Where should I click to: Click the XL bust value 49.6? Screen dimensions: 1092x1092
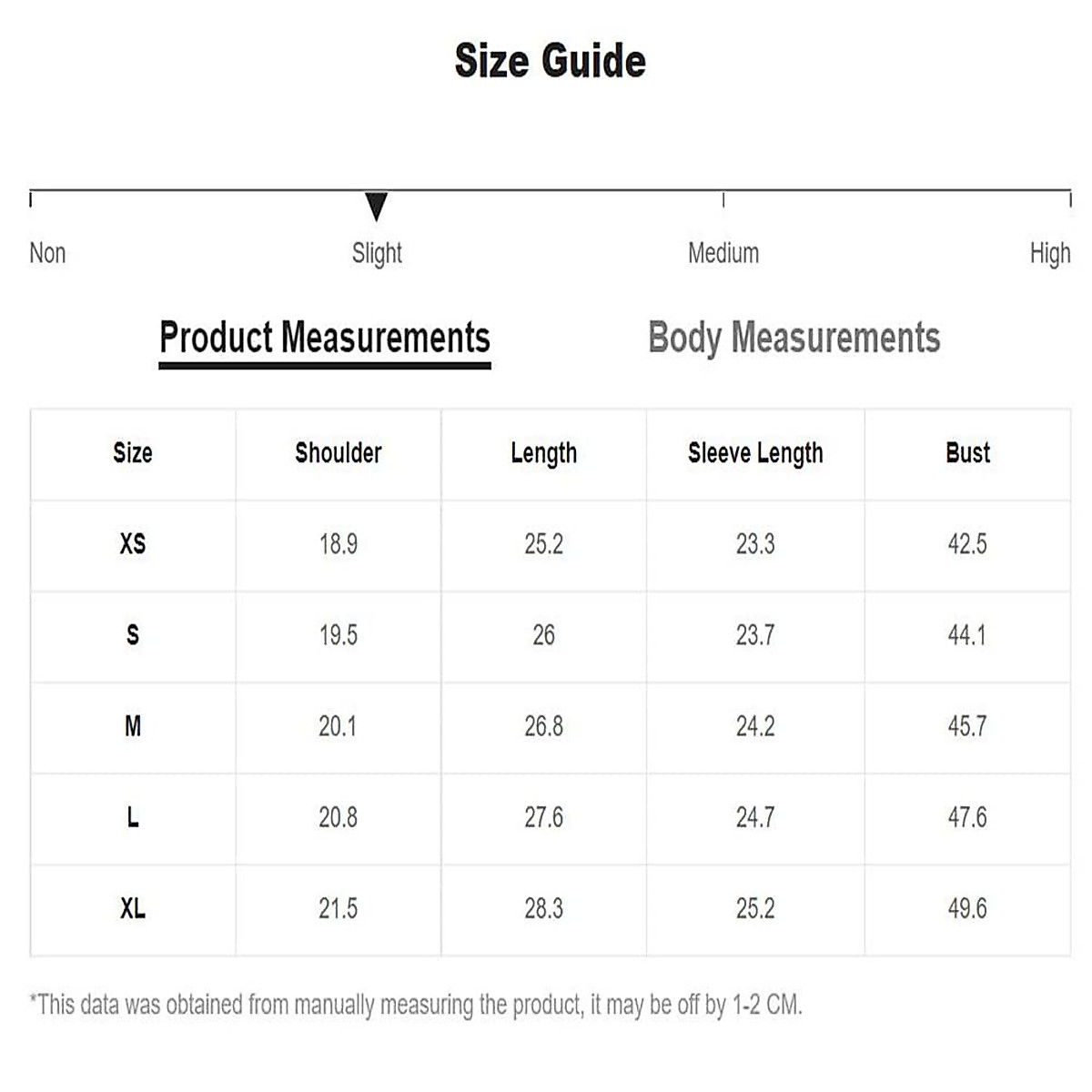(x=967, y=908)
